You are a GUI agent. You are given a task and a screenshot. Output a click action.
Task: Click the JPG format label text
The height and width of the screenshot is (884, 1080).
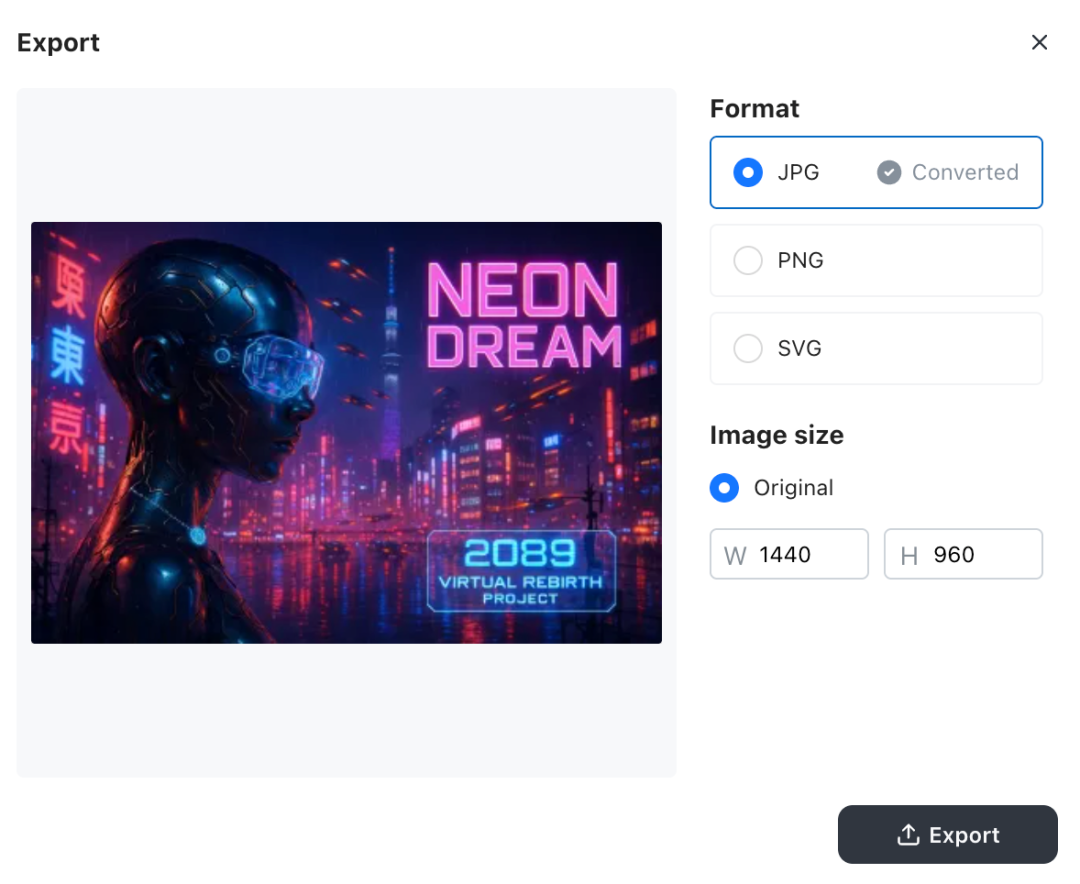click(798, 172)
